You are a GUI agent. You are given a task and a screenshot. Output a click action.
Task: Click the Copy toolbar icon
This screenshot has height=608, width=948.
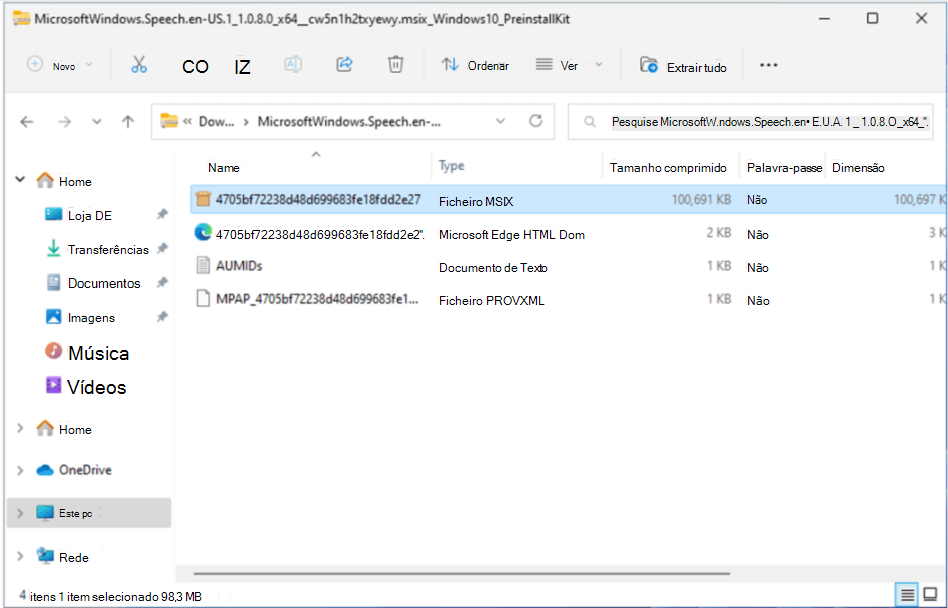pyautogui.click(x=195, y=66)
